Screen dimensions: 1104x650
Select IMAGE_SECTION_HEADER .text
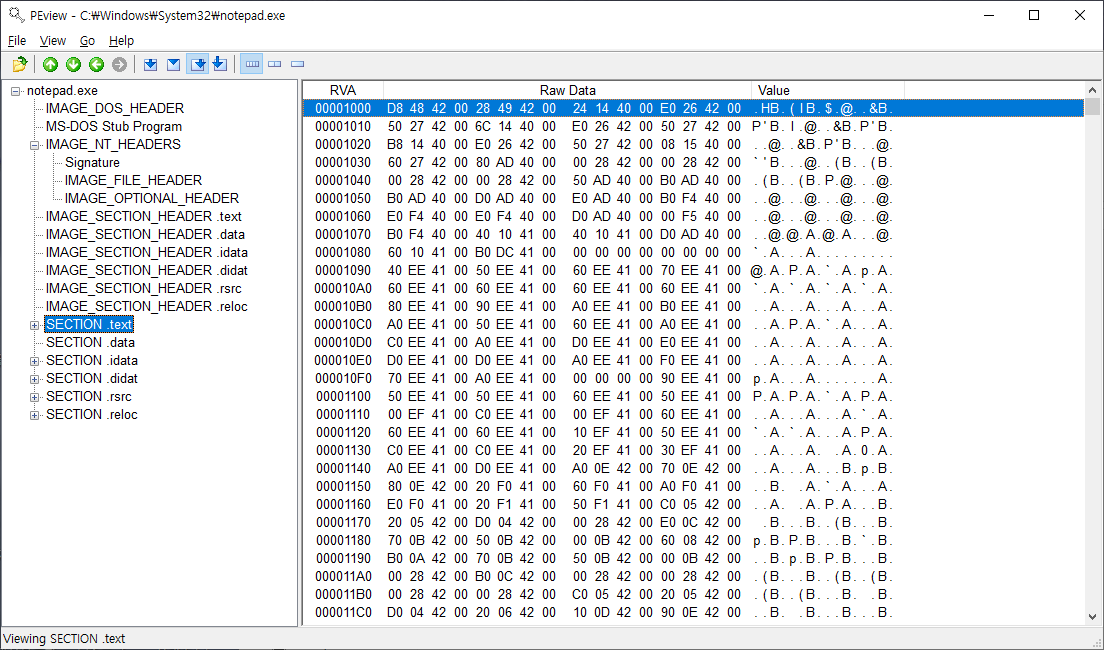tap(144, 216)
